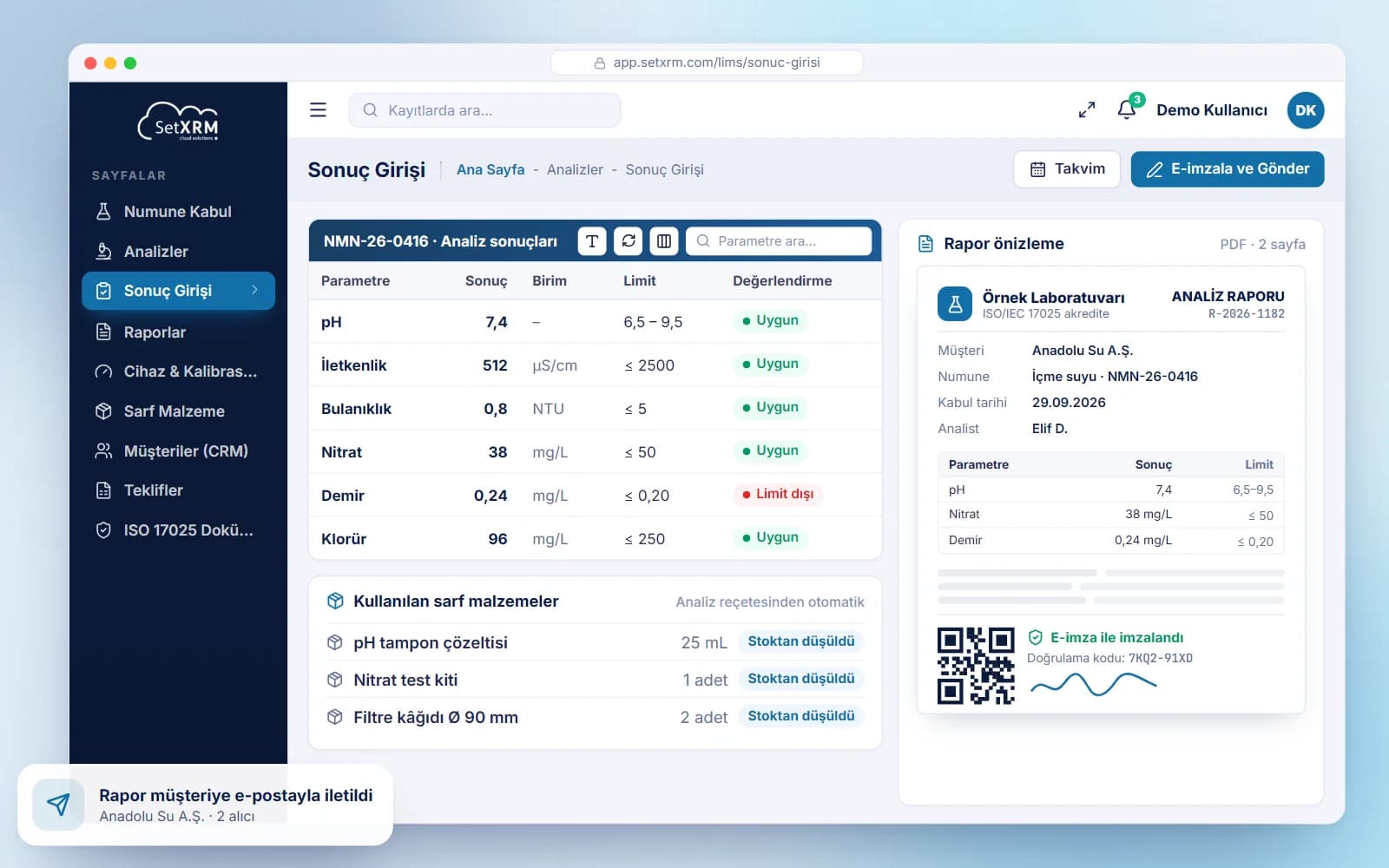Focus the Kayıtlarda ara search field
The height and width of the screenshot is (868, 1389).
(484, 110)
